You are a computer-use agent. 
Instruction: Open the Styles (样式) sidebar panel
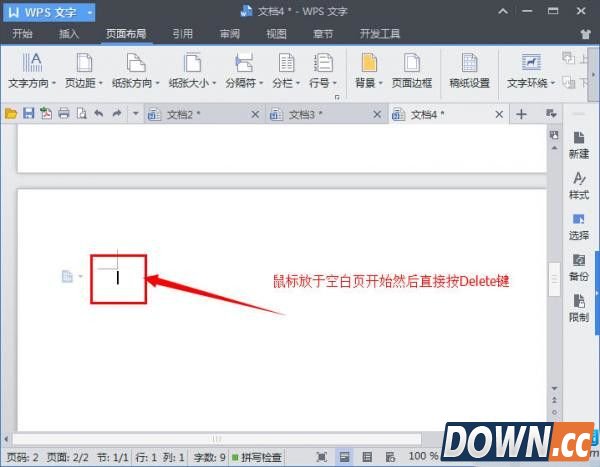579,186
